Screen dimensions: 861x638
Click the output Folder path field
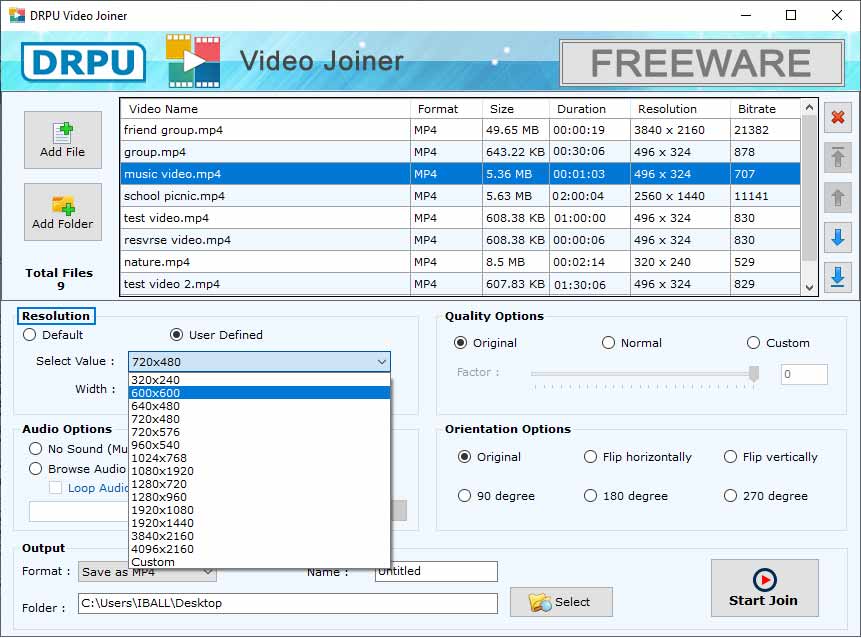[288, 603]
